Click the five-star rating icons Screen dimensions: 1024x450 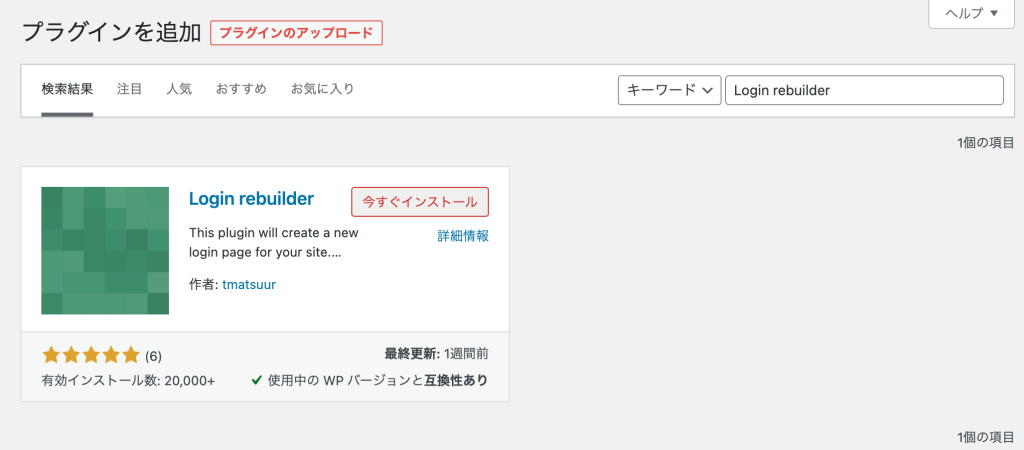pos(91,355)
